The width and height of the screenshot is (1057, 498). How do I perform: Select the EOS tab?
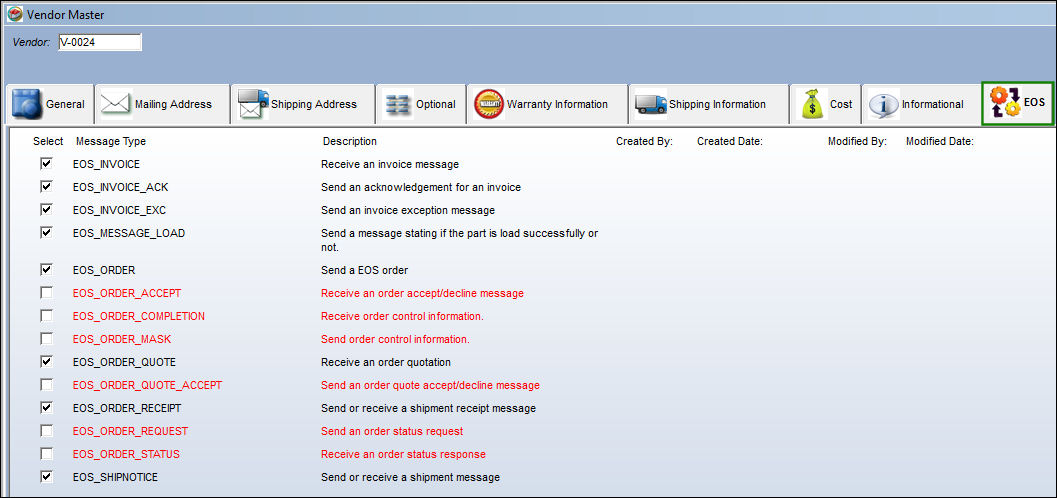pyautogui.click(x=1017, y=104)
